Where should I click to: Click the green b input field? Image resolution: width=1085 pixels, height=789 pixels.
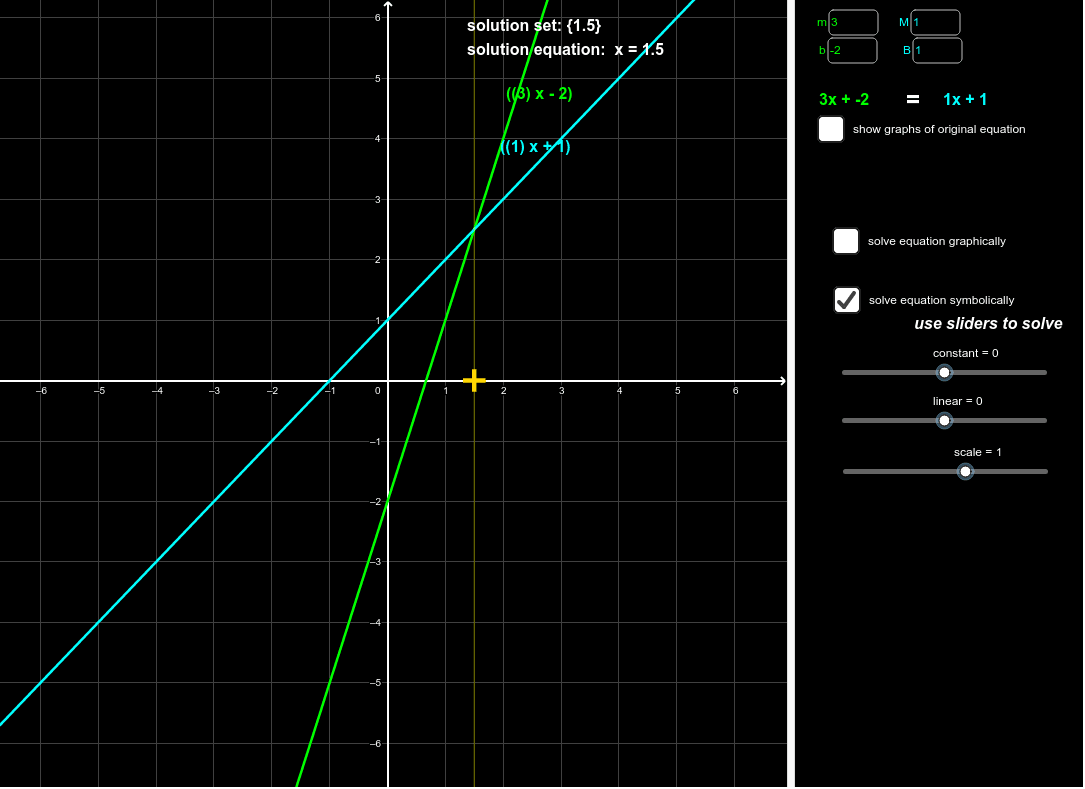point(852,50)
